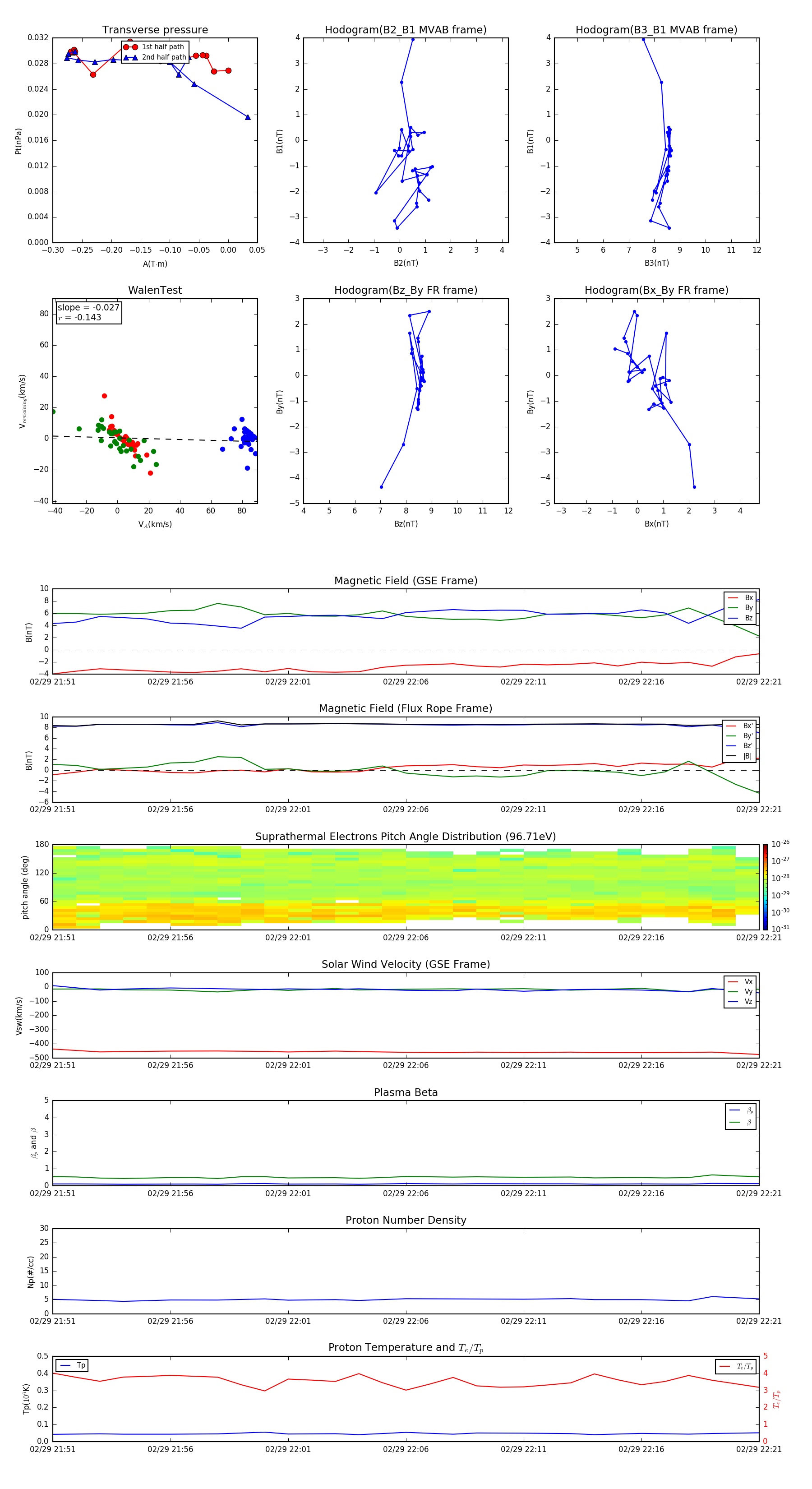This screenshot has width=812, height=1489.
Task: Click the red Walen point near 27 km/s
Action: 104,396
